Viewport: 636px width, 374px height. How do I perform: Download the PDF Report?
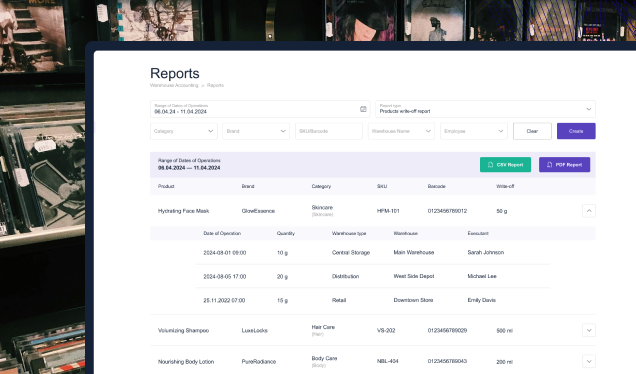pos(564,165)
